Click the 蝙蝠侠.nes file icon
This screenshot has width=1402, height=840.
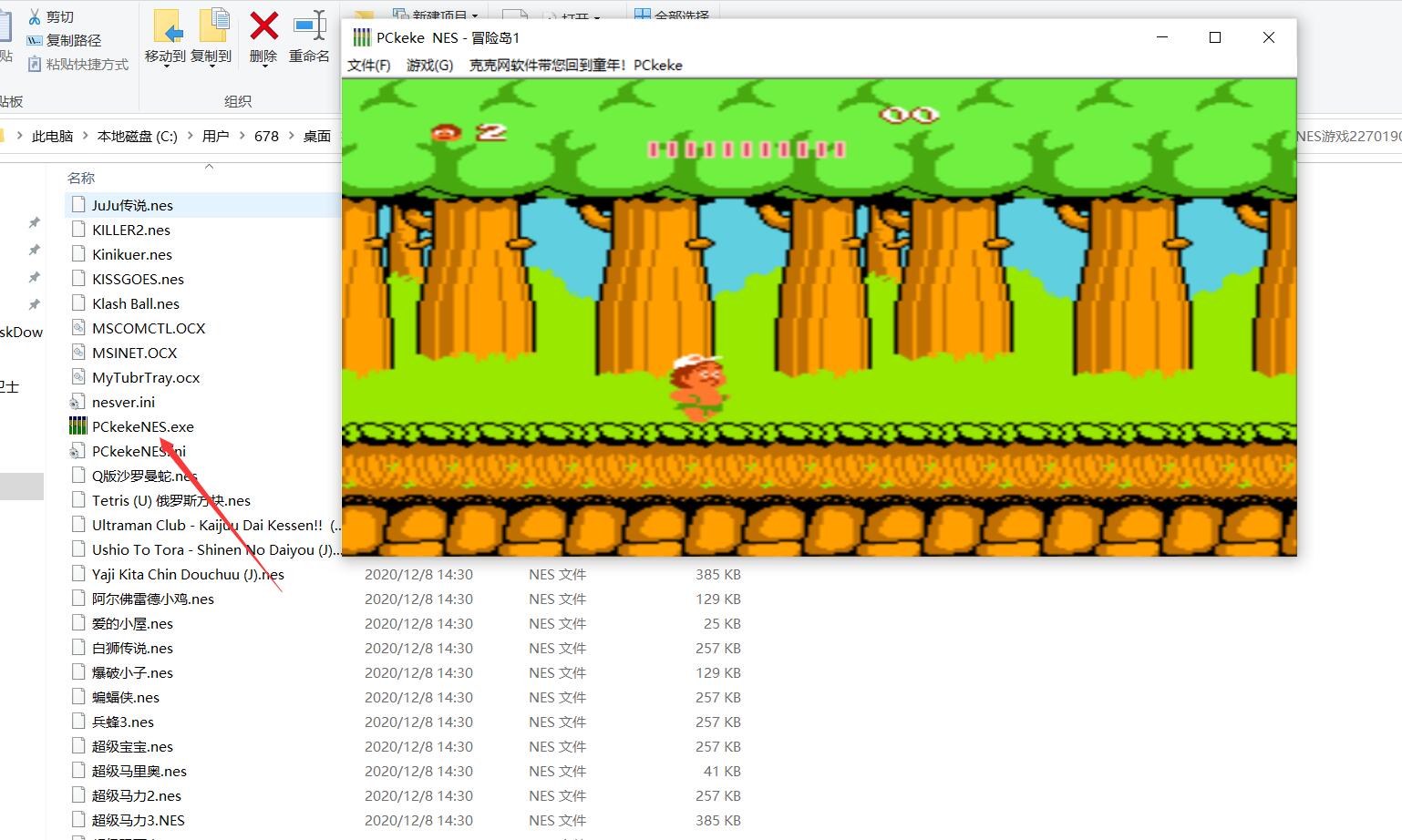(77, 697)
